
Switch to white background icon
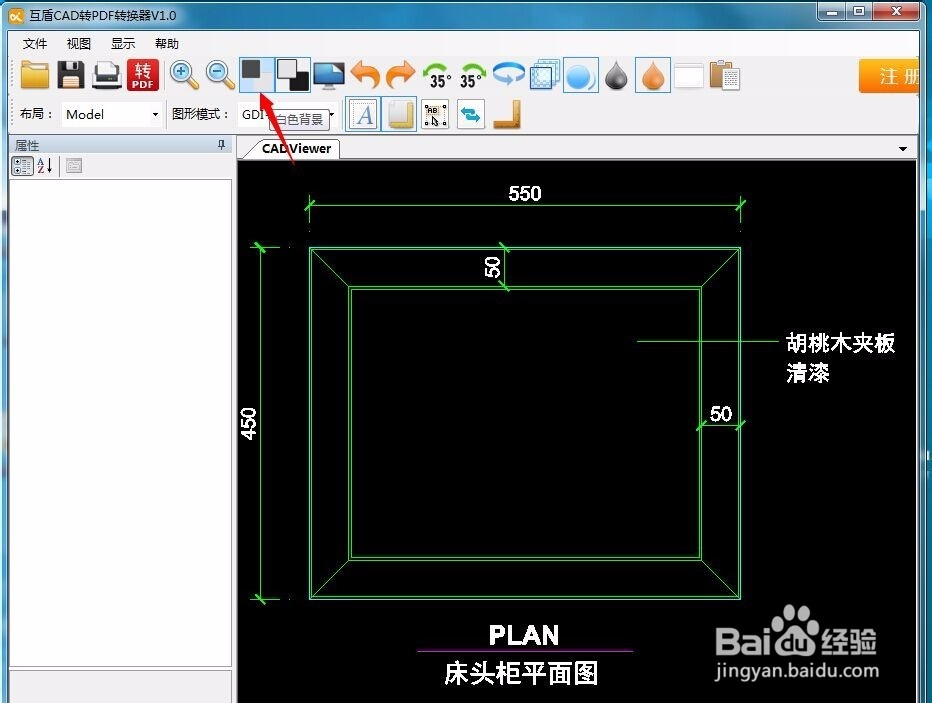(257, 75)
